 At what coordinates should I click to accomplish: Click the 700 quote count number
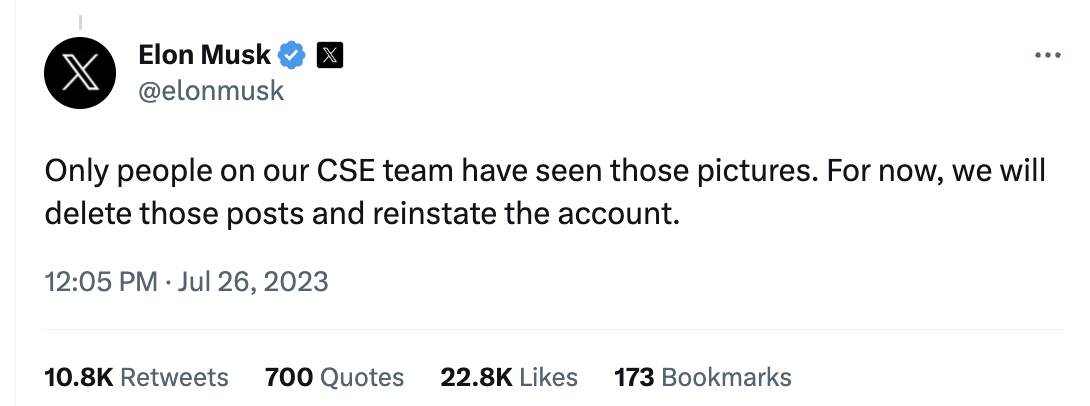[288, 377]
